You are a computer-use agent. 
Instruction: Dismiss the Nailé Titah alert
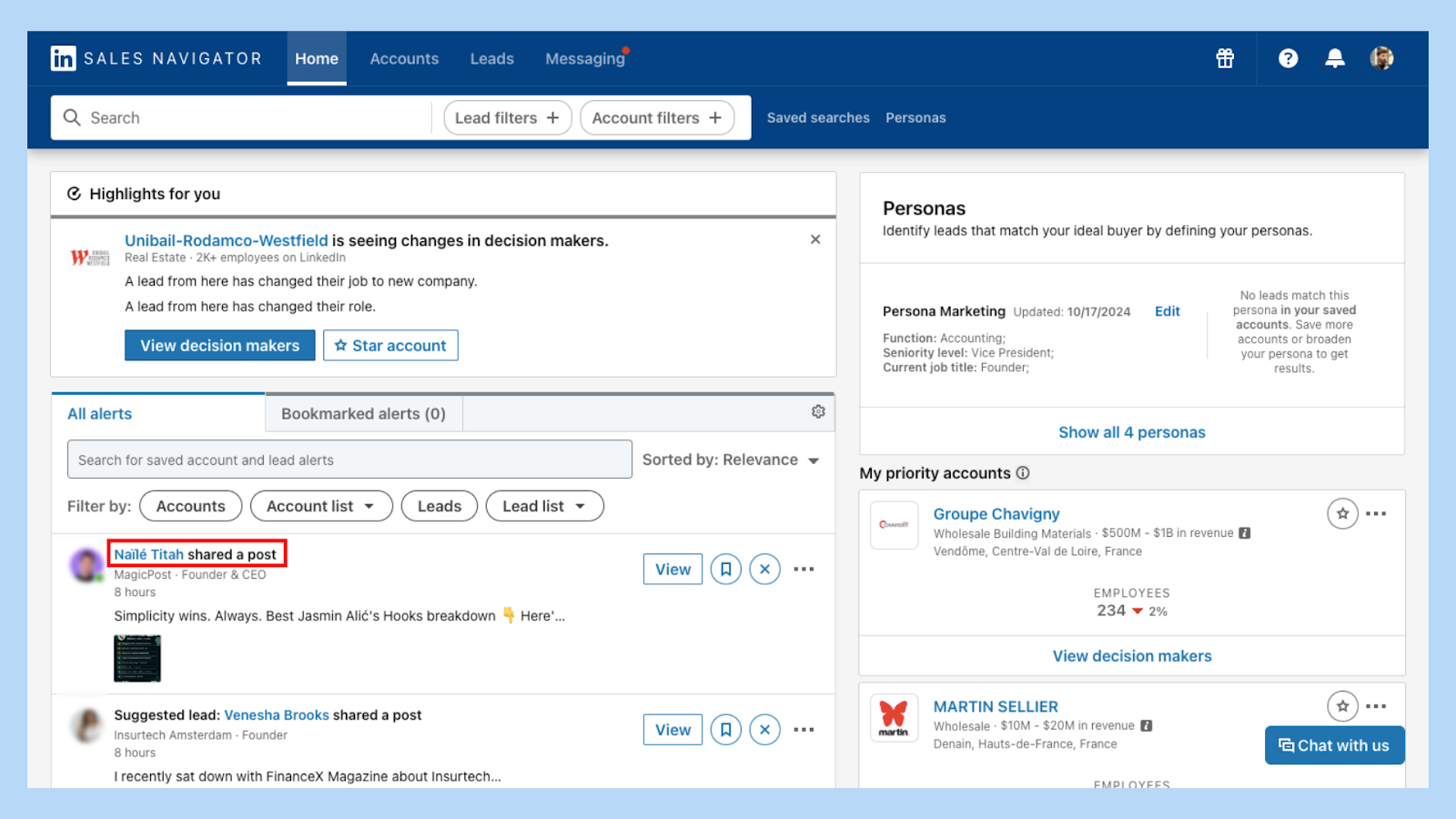click(764, 569)
